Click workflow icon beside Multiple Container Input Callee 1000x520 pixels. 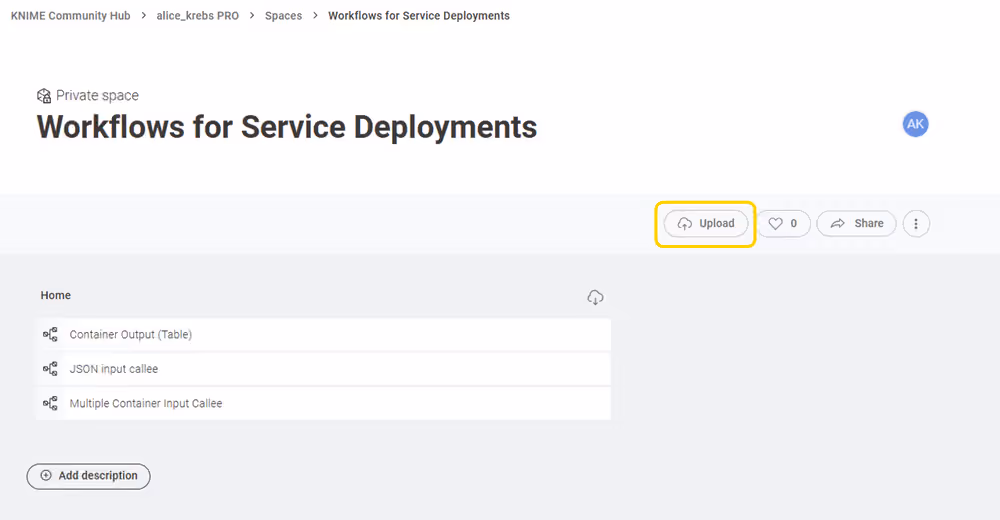pyautogui.click(x=50, y=403)
